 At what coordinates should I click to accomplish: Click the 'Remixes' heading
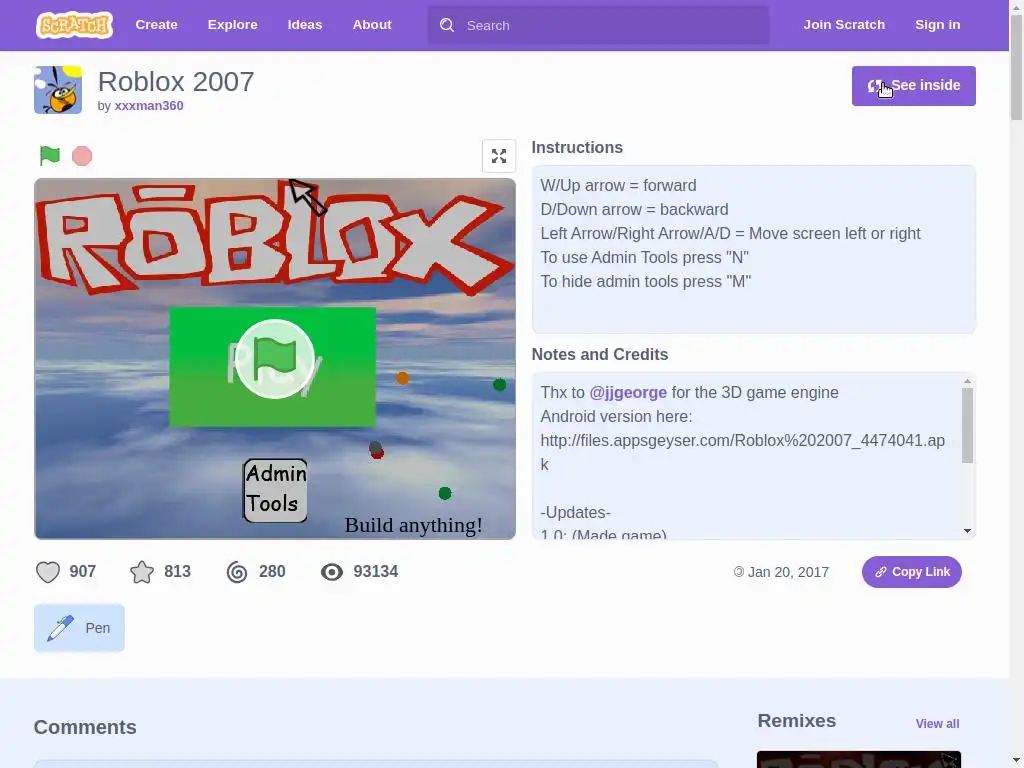pos(797,721)
